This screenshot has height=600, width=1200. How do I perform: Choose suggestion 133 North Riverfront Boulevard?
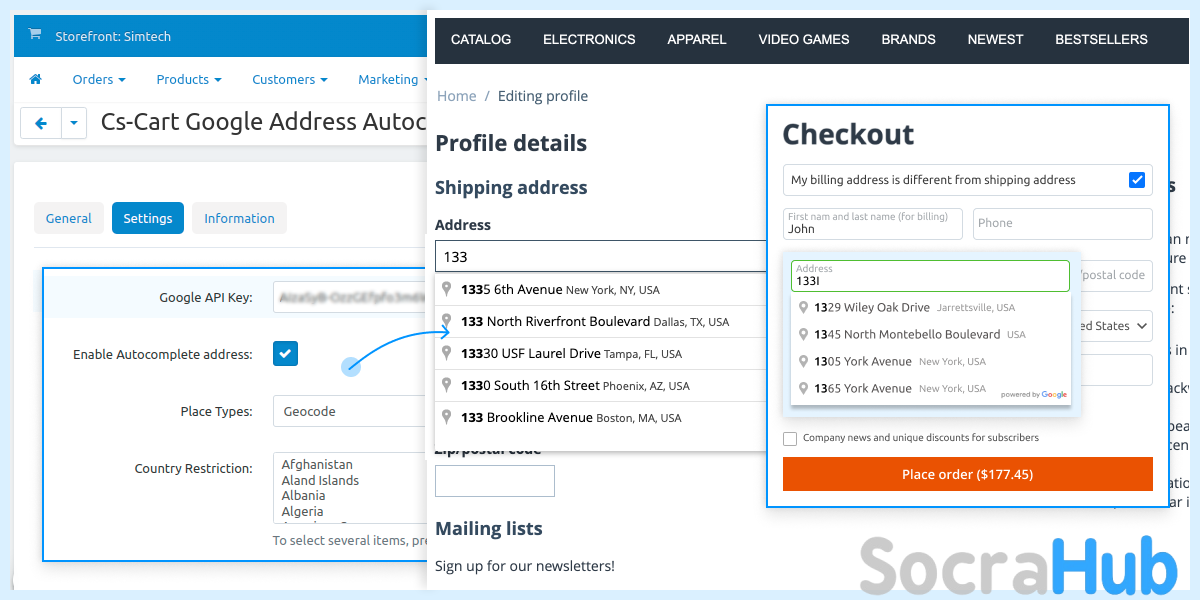click(601, 322)
